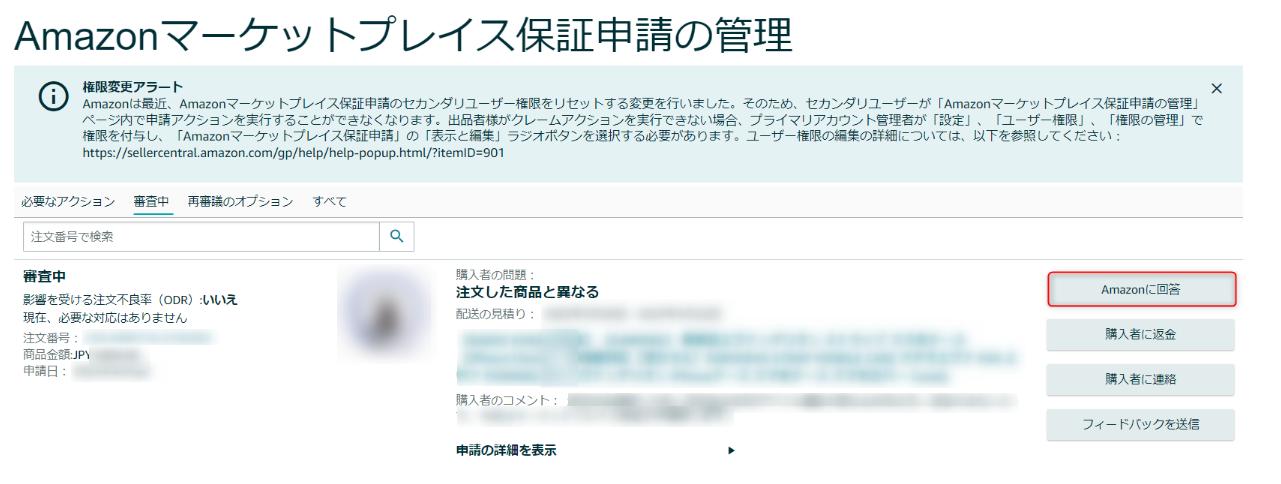Click the info icon in the alert banner

pyautogui.click(x=53, y=95)
